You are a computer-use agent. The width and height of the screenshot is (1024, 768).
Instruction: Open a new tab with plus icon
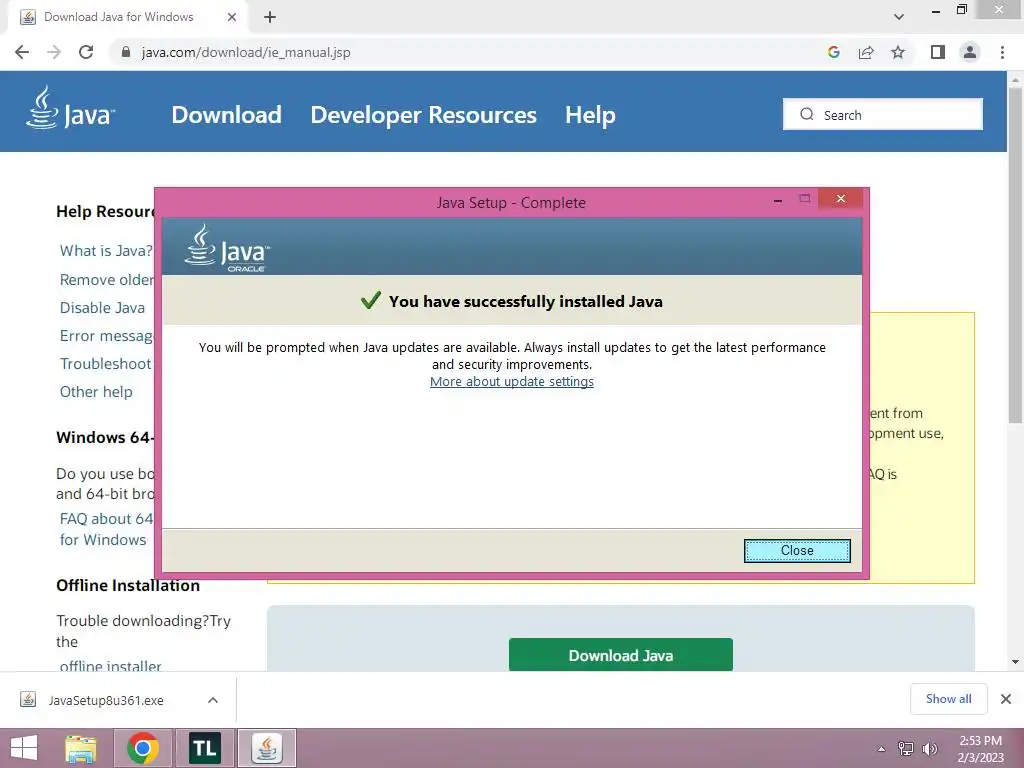(x=270, y=17)
